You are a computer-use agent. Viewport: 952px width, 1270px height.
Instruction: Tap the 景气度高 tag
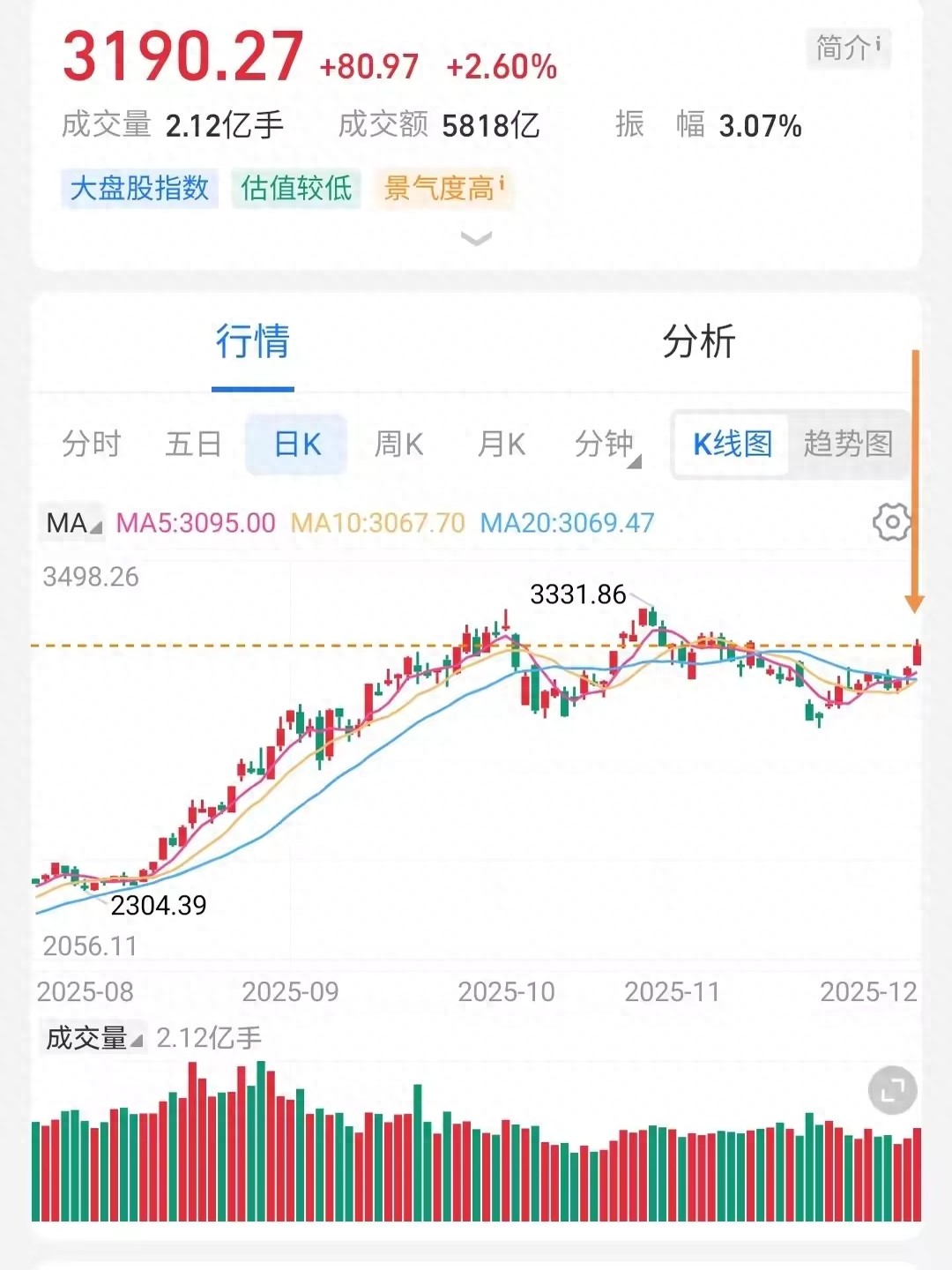[443, 188]
